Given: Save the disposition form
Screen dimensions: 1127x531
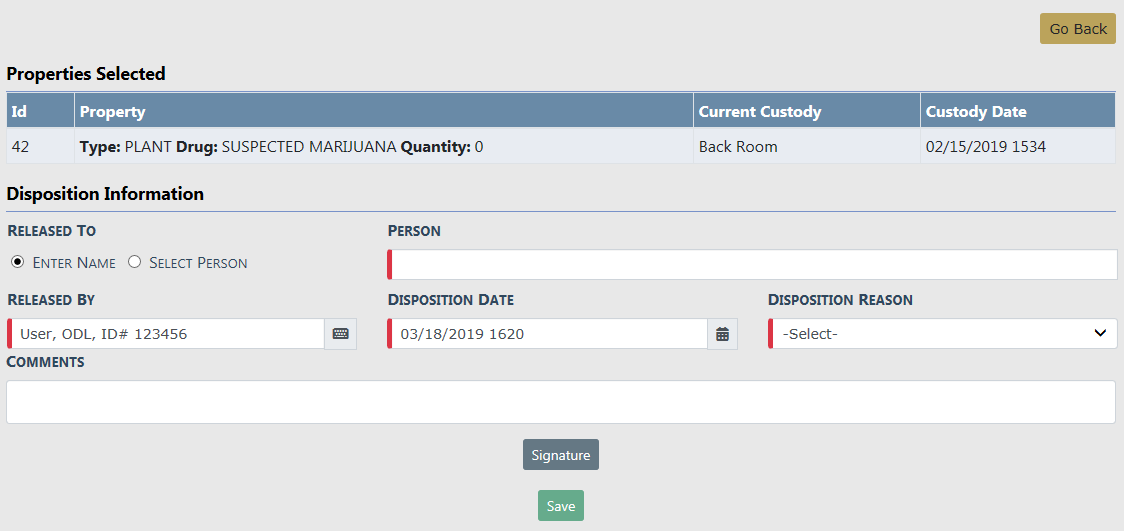Looking at the screenshot, I should coord(560,506).
